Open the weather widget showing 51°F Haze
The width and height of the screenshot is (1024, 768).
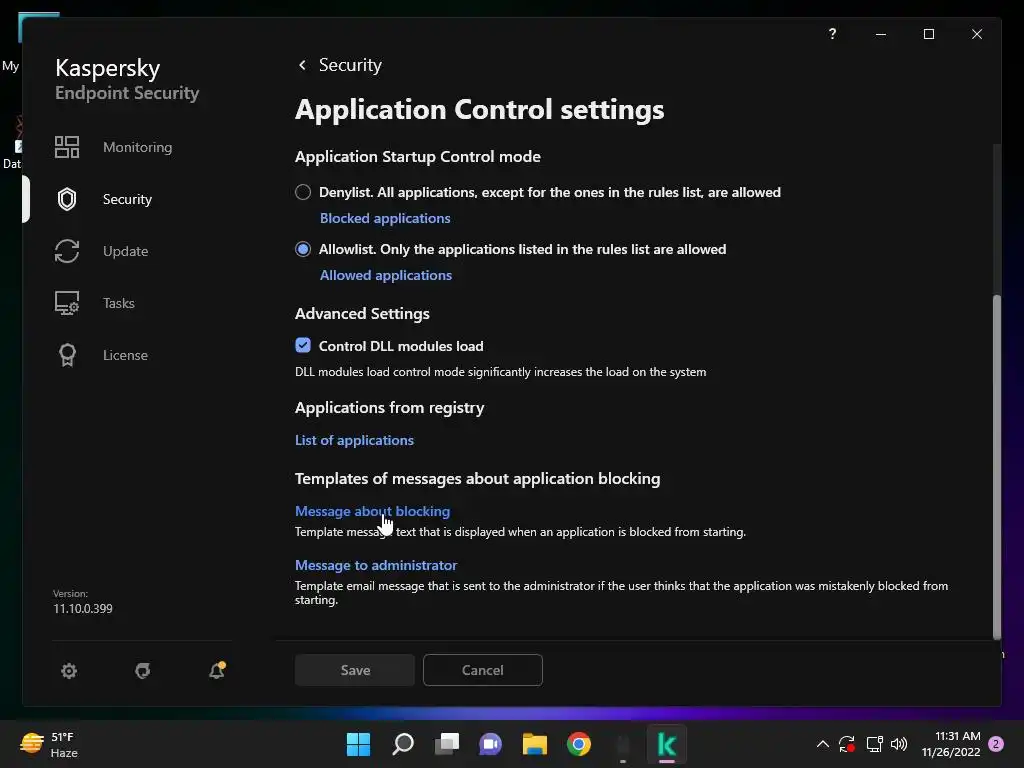coord(49,744)
